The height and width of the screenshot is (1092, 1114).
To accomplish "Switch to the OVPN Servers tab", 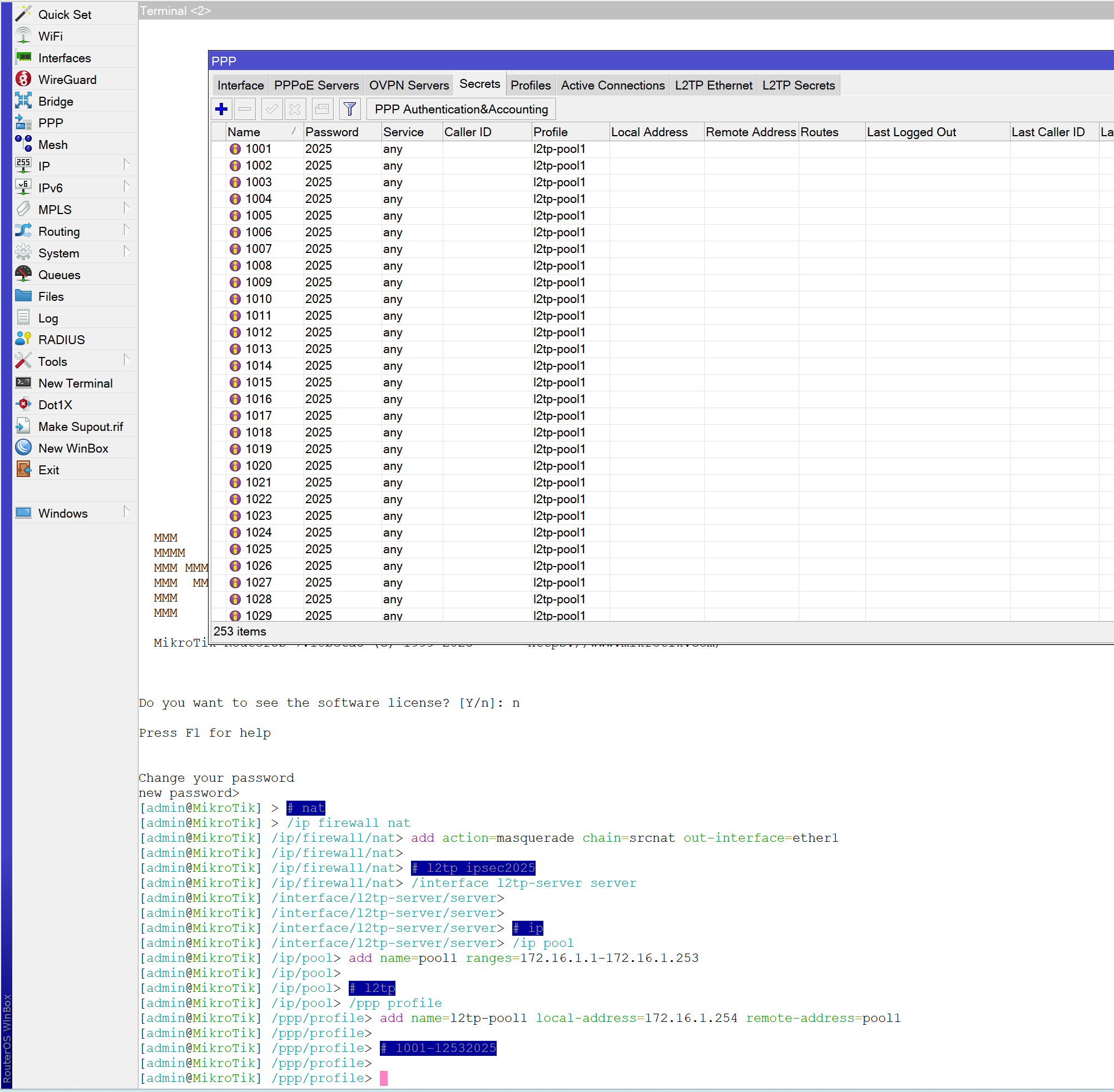I will pos(409,85).
